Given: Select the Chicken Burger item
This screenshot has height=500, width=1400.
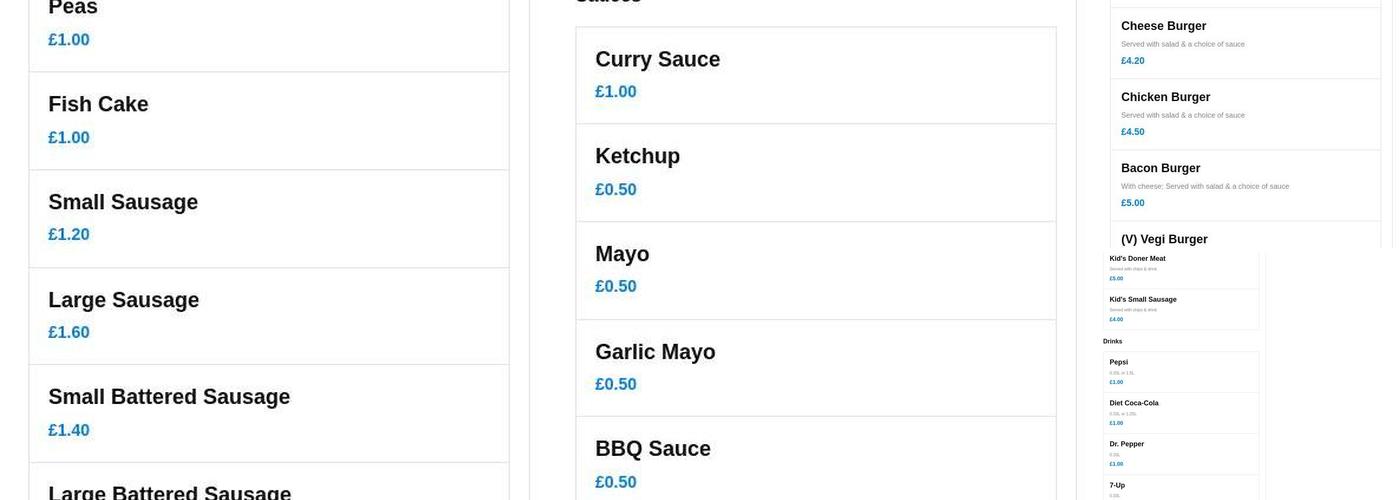Looking at the screenshot, I should (x=1244, y=114).
